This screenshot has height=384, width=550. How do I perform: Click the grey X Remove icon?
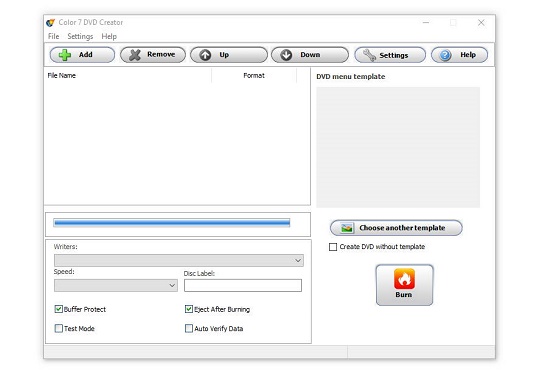coord(135,55)
